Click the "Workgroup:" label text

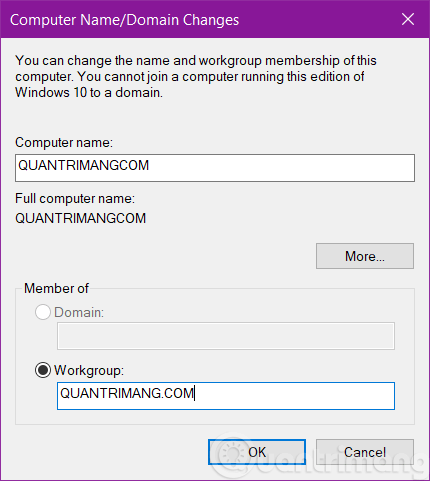[89, 371]
